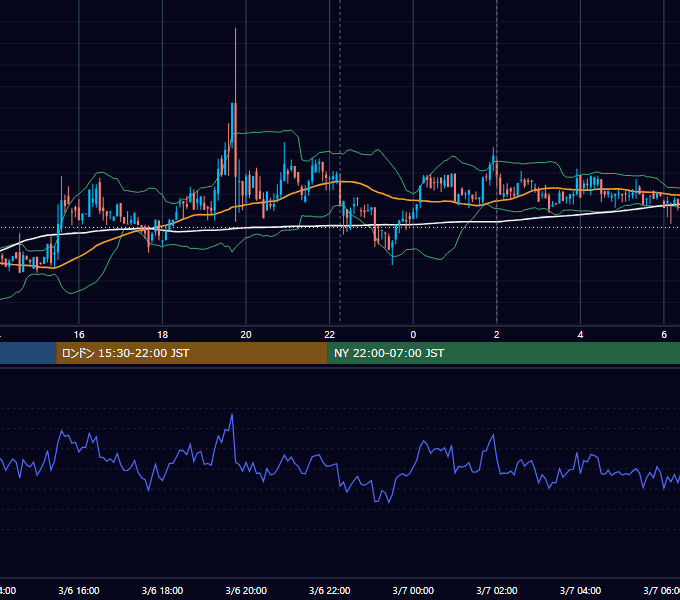
Task: Click the hour label 2 on the price chart axis
Action: [497, 335]
